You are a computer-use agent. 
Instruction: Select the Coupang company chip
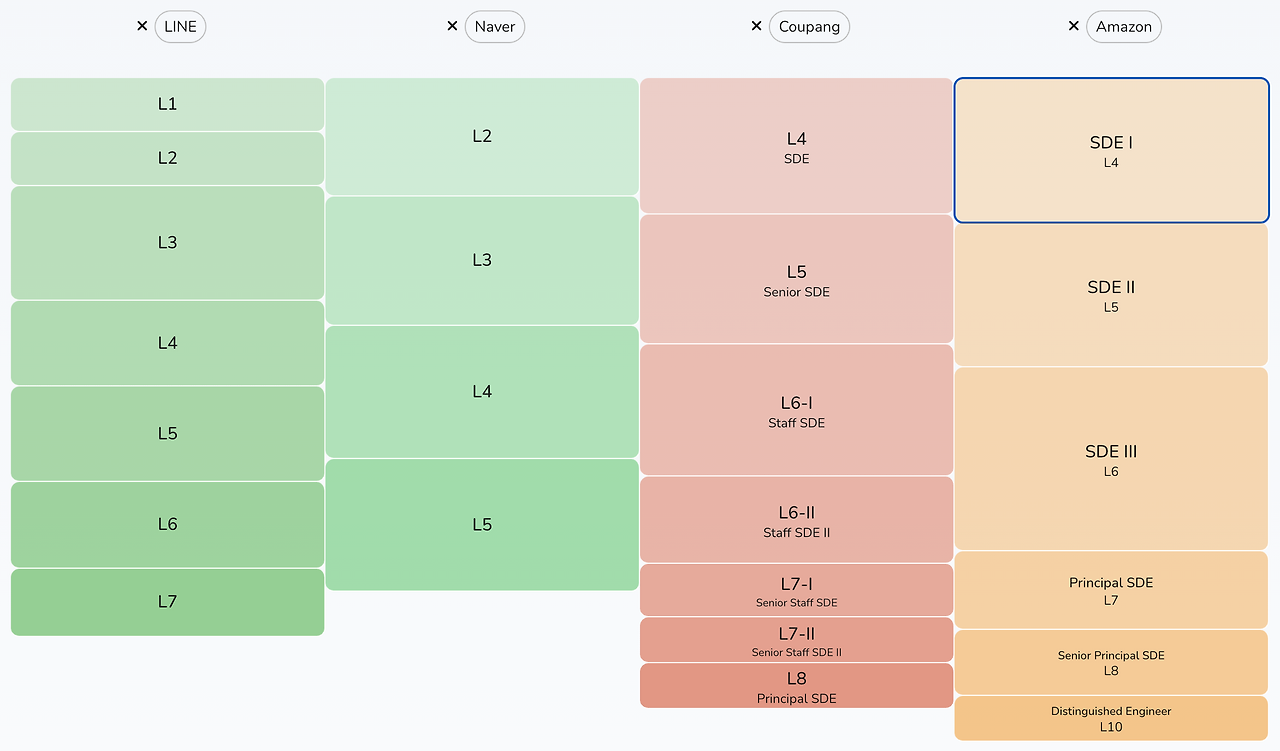click(809, 27)
